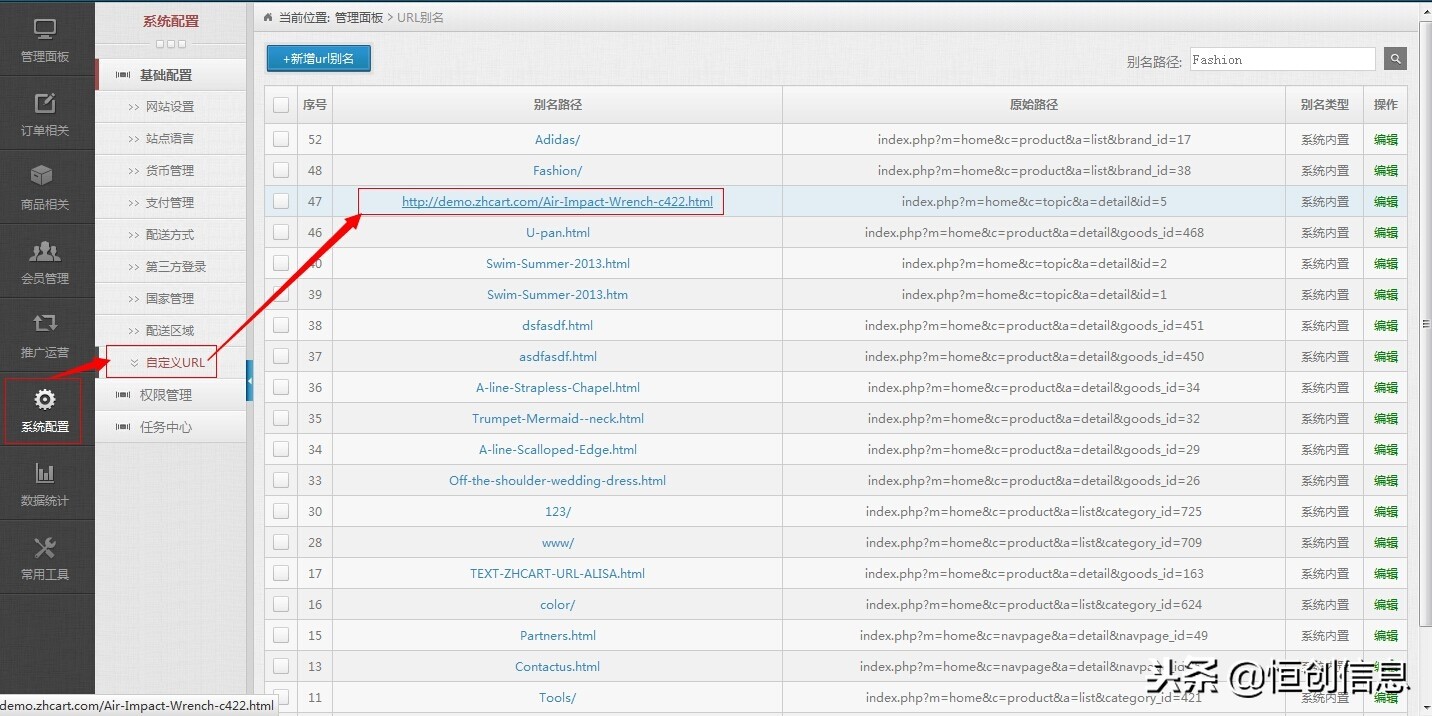The height and width of the screenshot is (716, 1432).
Task: Open the 数据统计 statistics sidebar icon
Action: [x=45, y=484]
